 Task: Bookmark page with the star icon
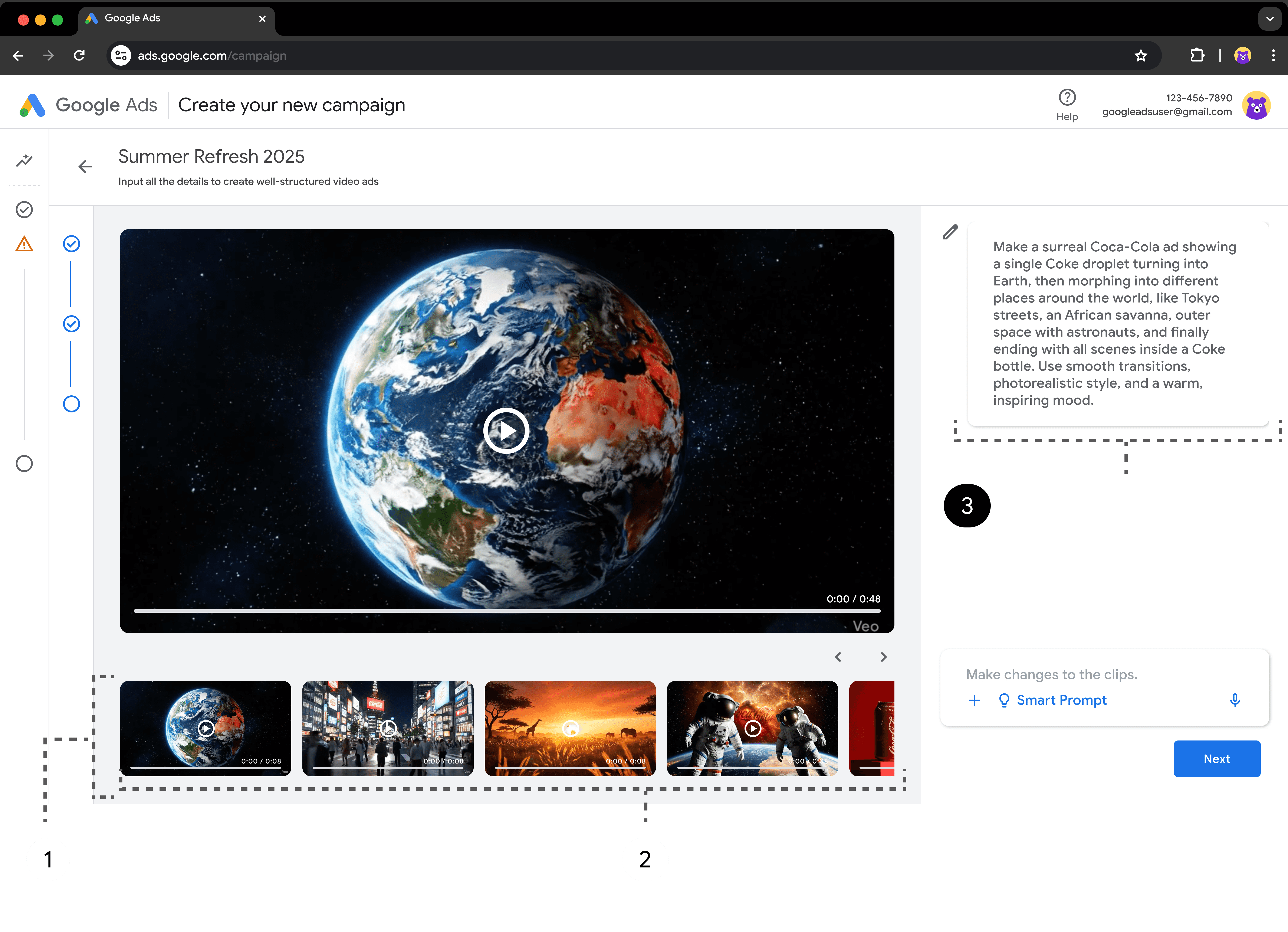coord(1140,56)
